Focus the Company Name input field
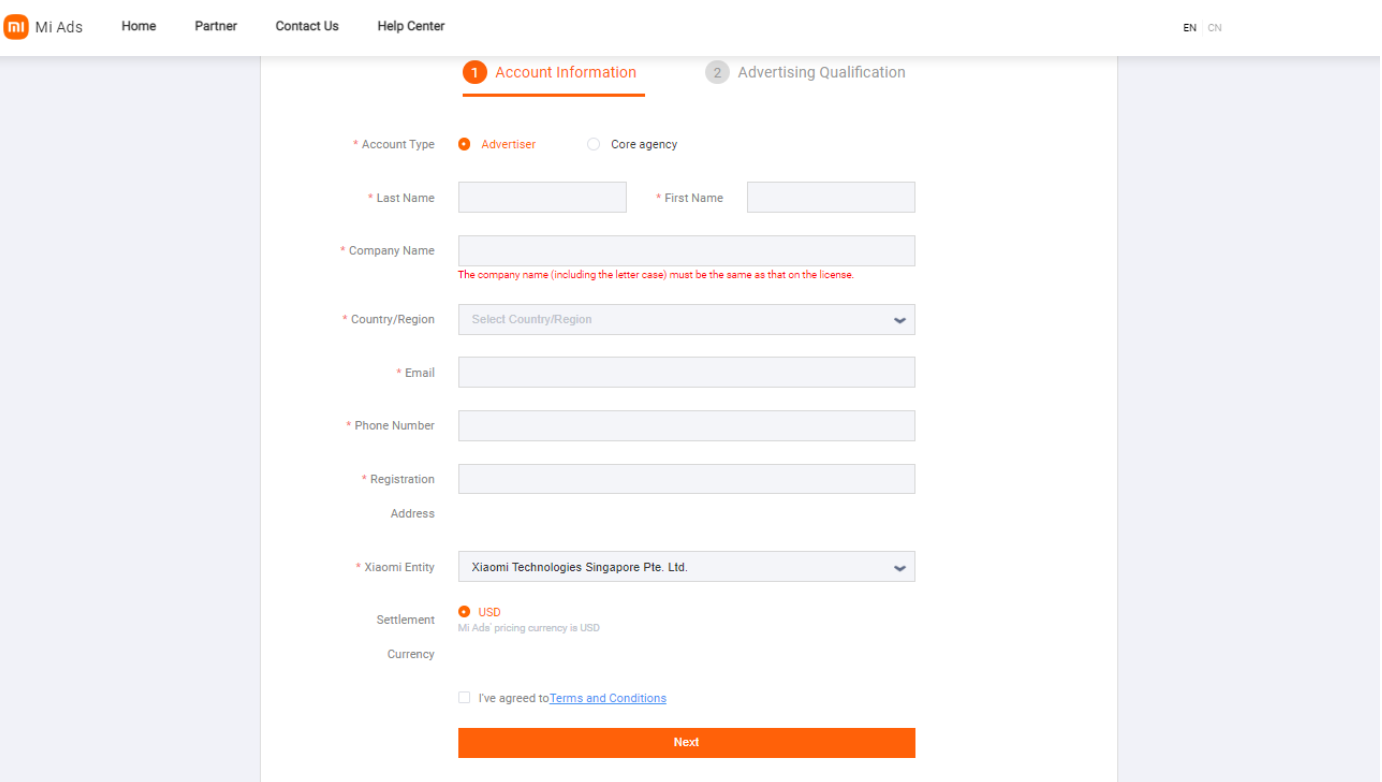1382x782 pixels. [x=686, y=251]
